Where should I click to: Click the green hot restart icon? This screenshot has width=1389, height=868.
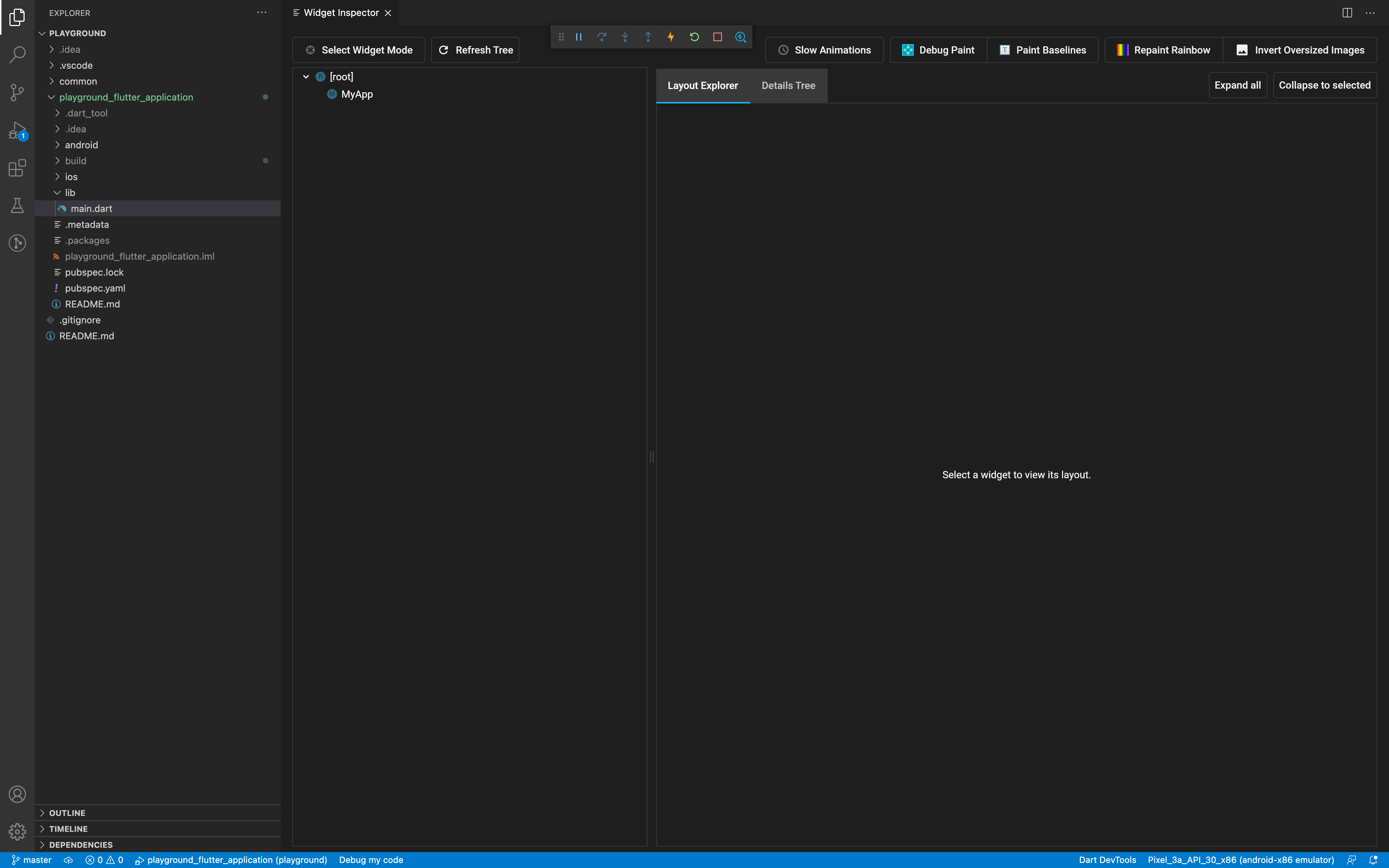click(694, 37)
